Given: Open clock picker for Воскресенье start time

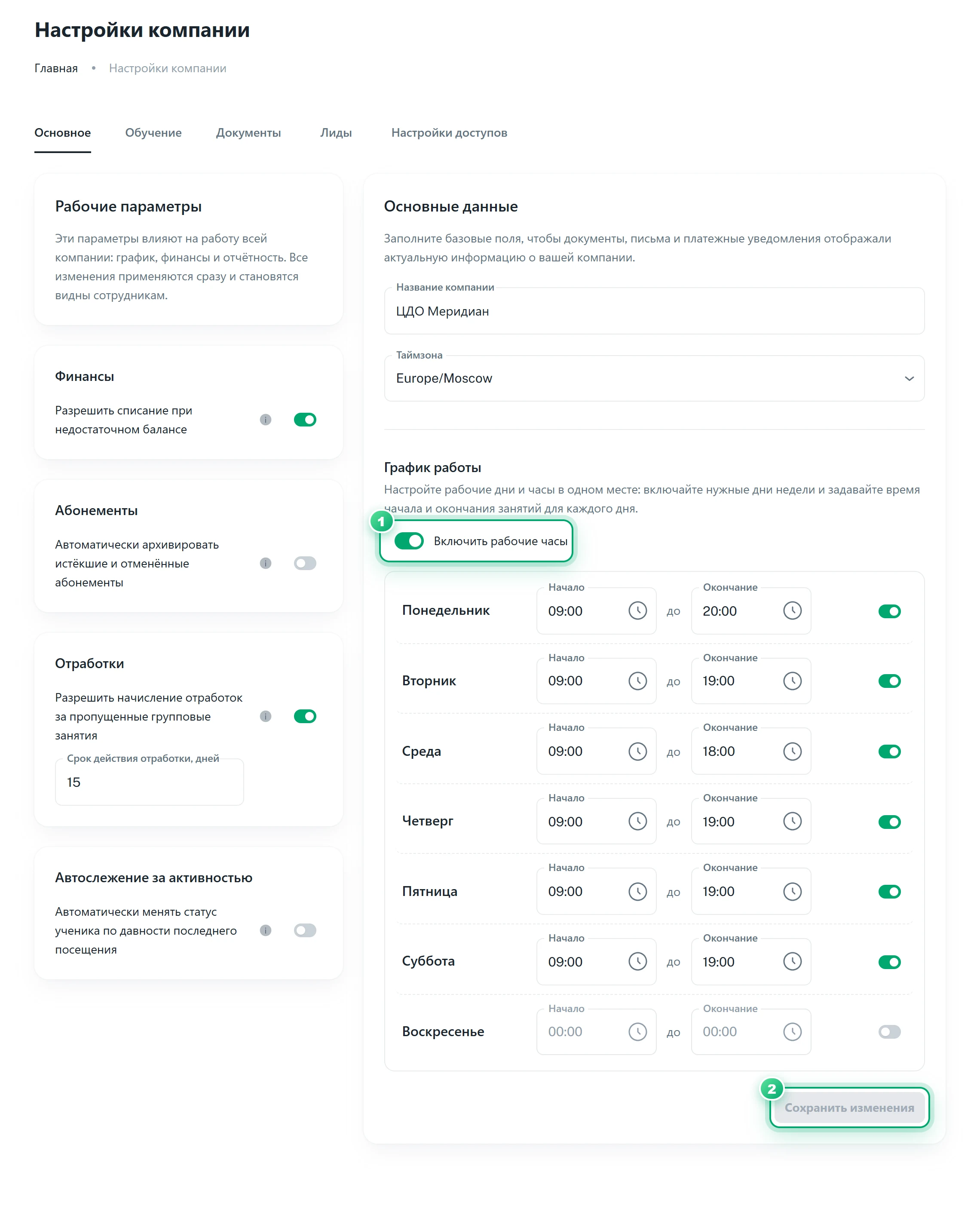Looking at the screenshot, I should 637,1031.
